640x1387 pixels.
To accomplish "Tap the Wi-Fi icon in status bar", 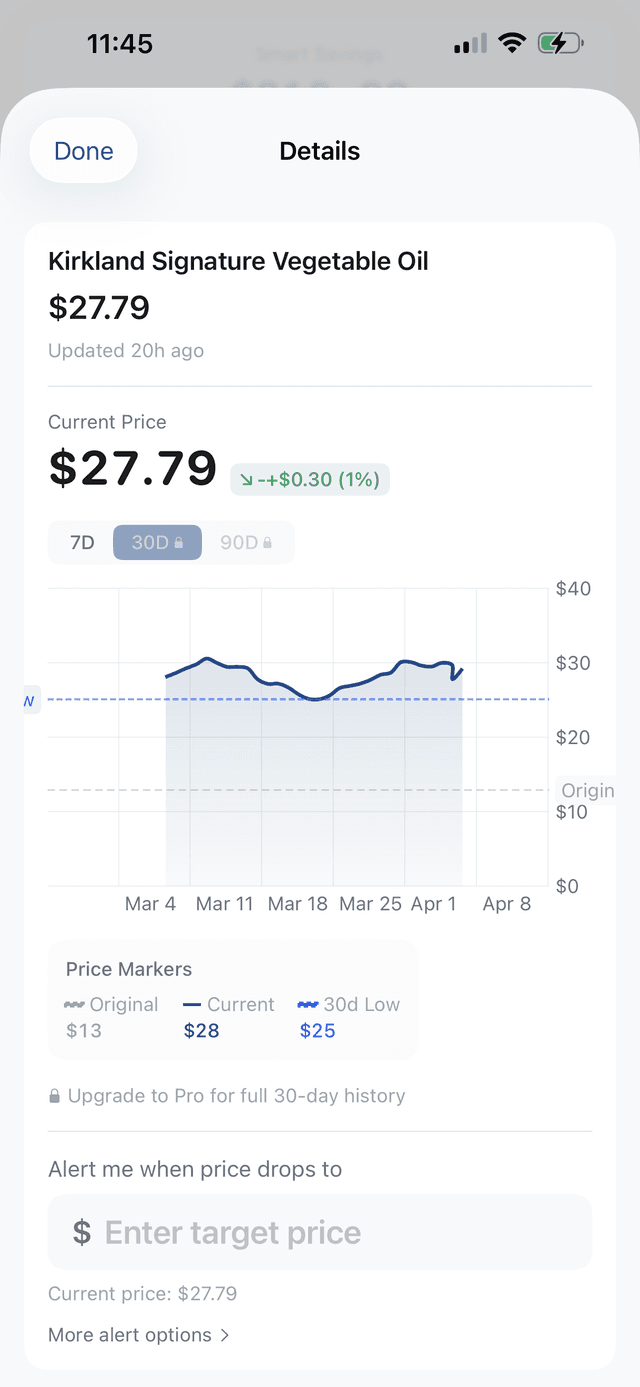I will pyautogui.click(x=512, y=43).
